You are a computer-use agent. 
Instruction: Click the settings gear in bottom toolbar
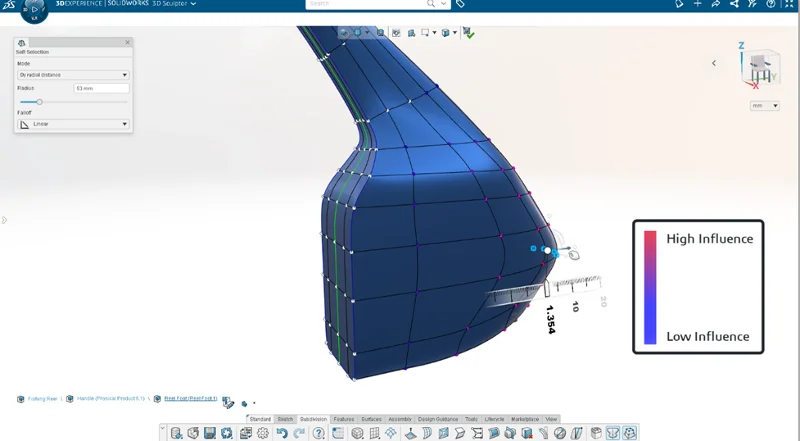click(263, 433)
